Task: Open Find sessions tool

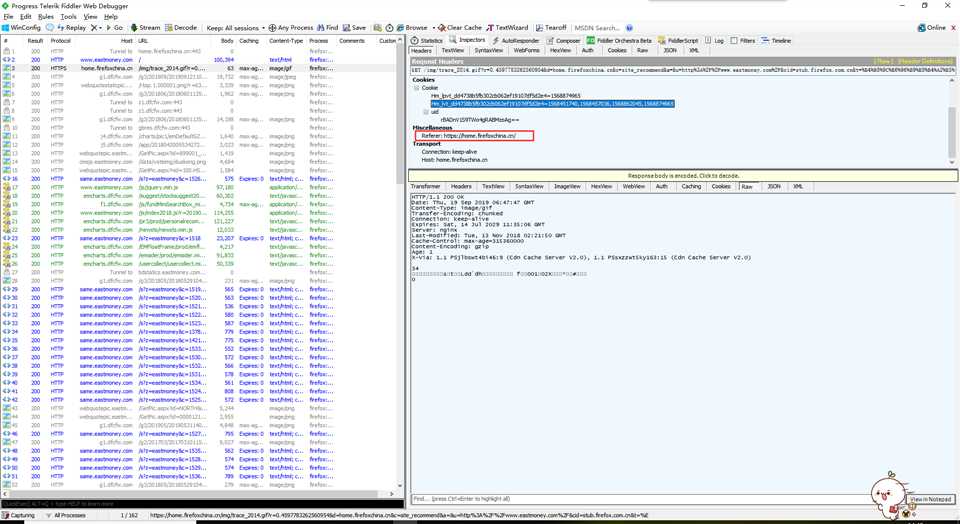Action: click(x=328, y=28)
